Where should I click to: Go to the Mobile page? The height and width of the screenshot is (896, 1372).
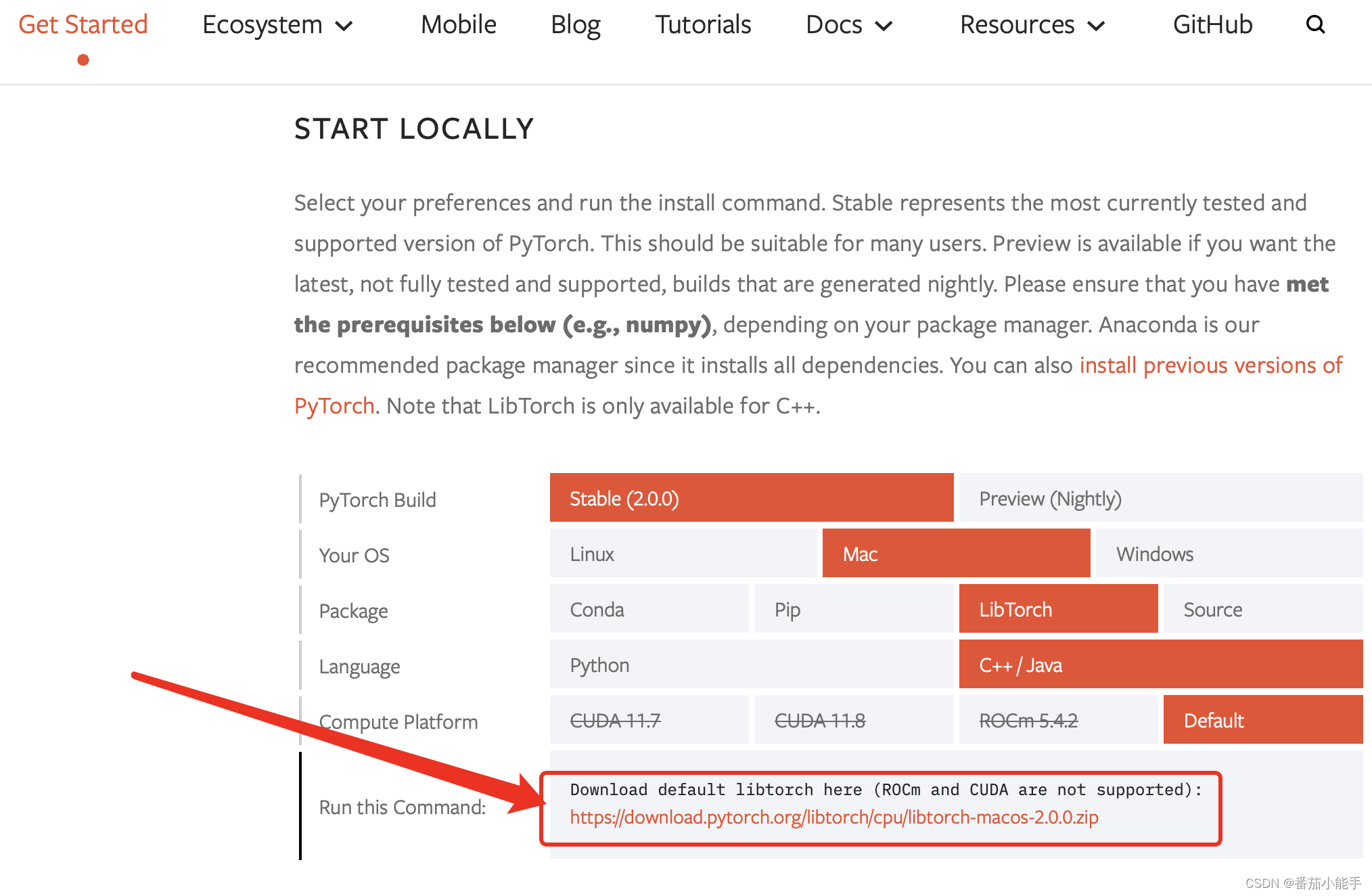459,24
